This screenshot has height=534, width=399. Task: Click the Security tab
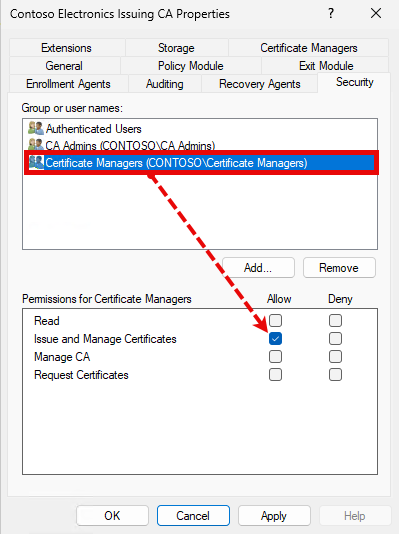[x=354, y=82]
